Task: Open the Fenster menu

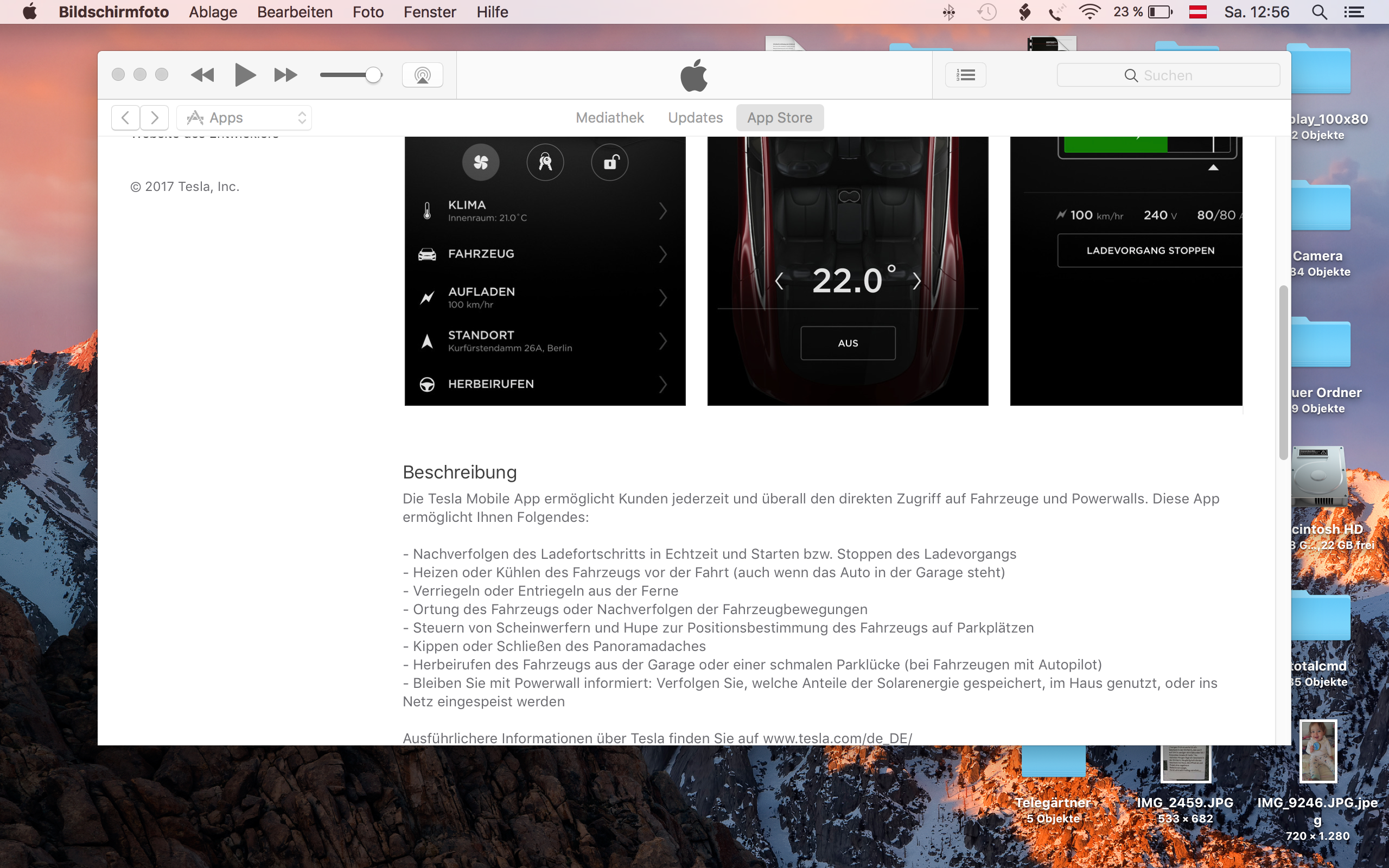Action: tap(429, 12)
